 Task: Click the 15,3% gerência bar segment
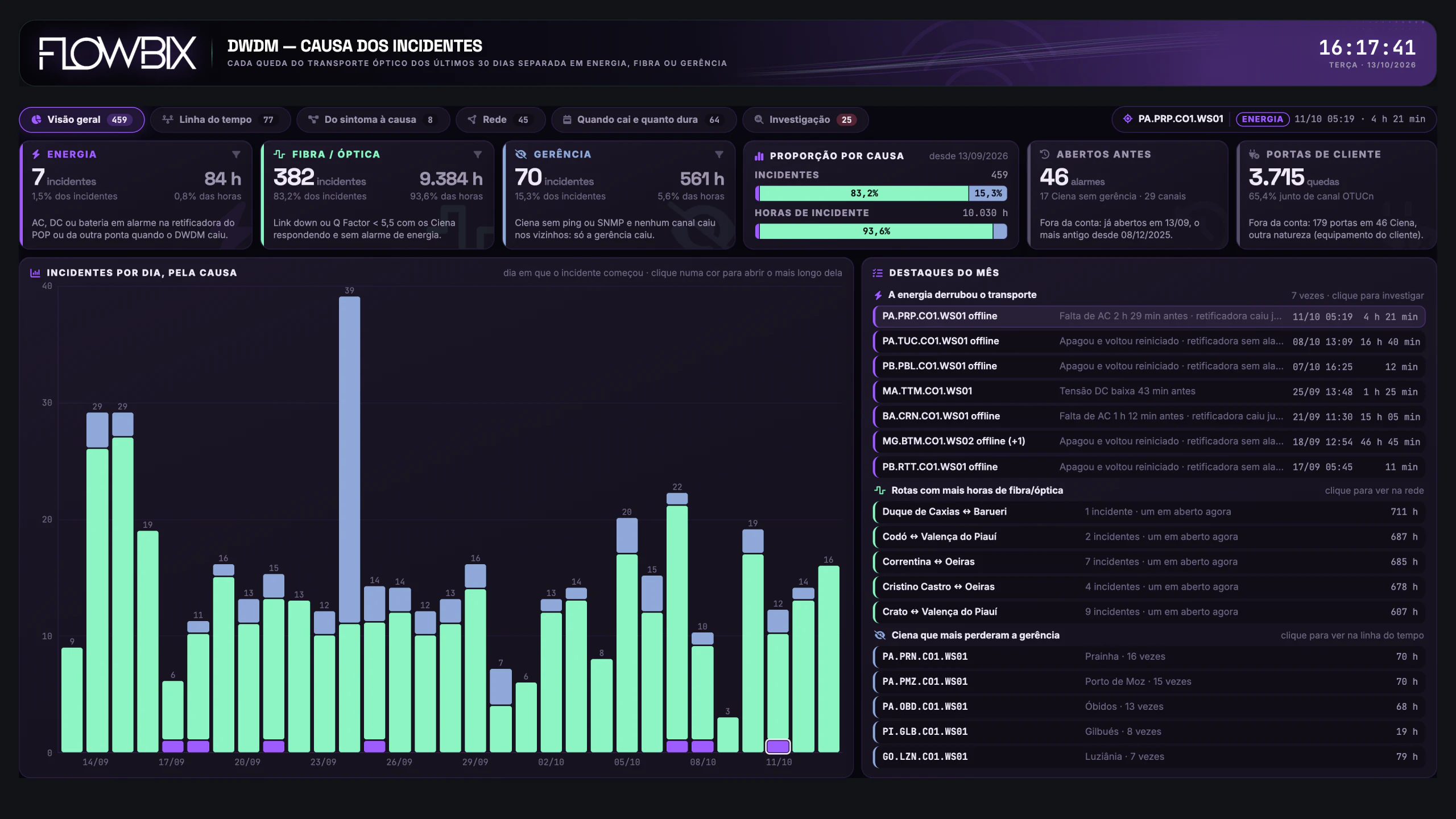pos(988,193)
